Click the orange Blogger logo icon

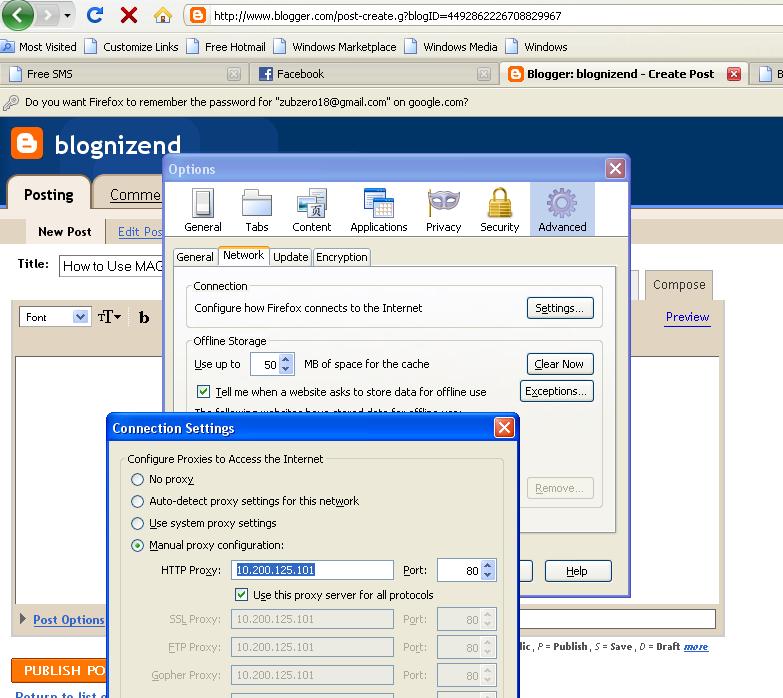coord(27,143)
